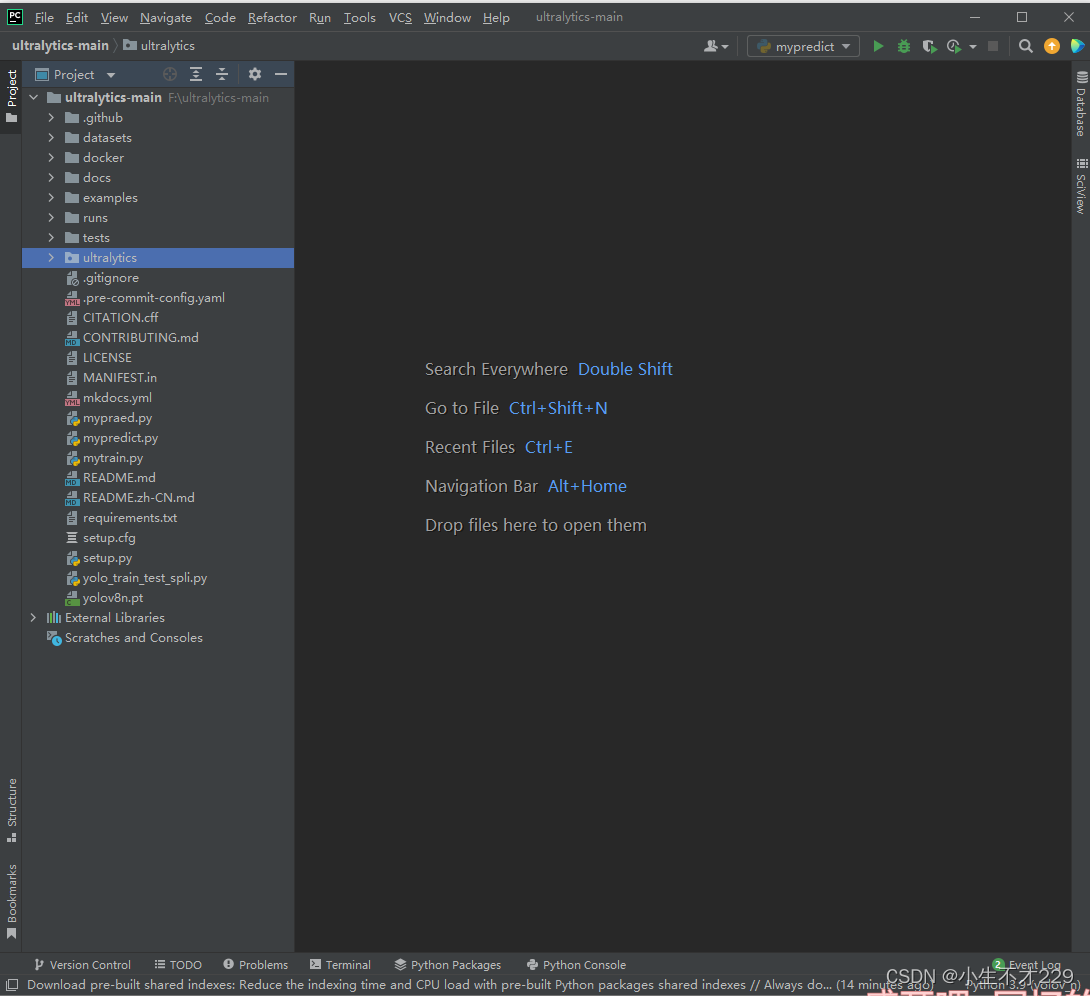
Task: Open the Event Log
Action: tap(1027, 965)
